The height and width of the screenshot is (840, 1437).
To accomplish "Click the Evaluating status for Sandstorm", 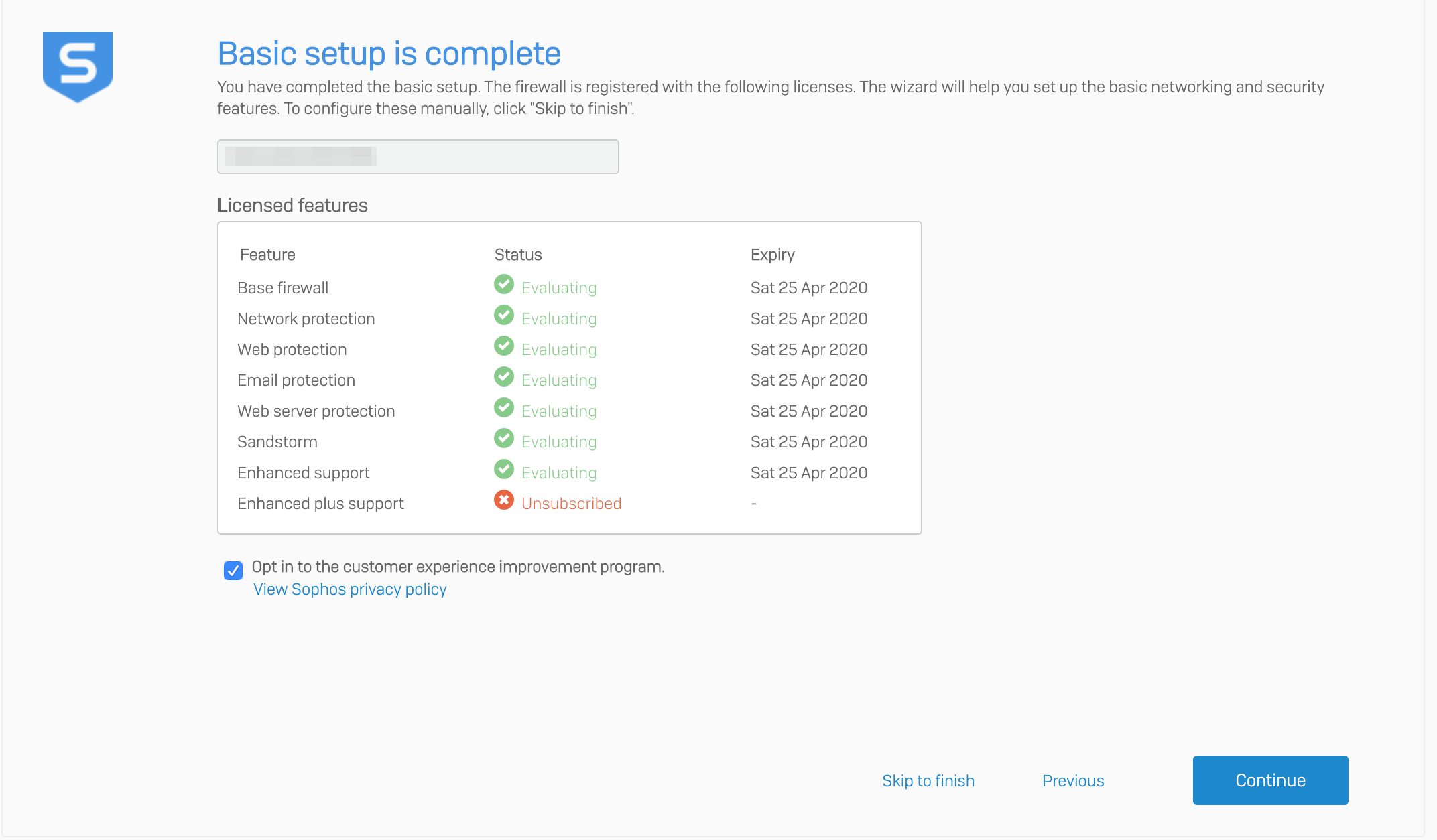I will point(559,442).
